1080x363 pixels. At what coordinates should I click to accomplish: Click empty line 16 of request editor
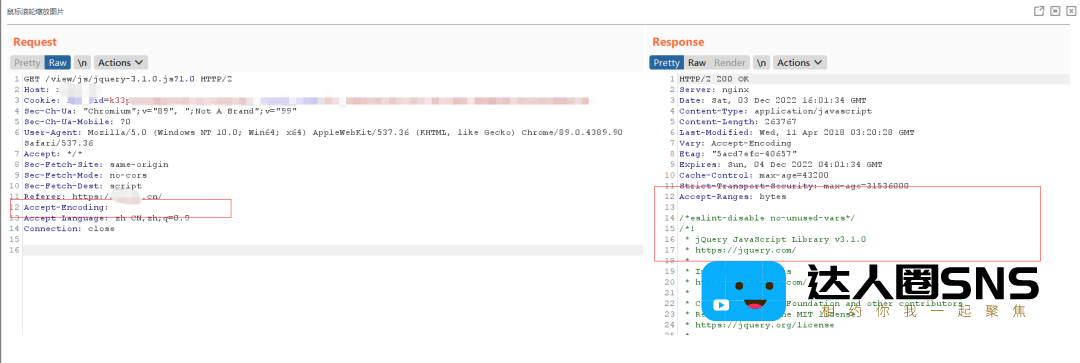(333, 250)
